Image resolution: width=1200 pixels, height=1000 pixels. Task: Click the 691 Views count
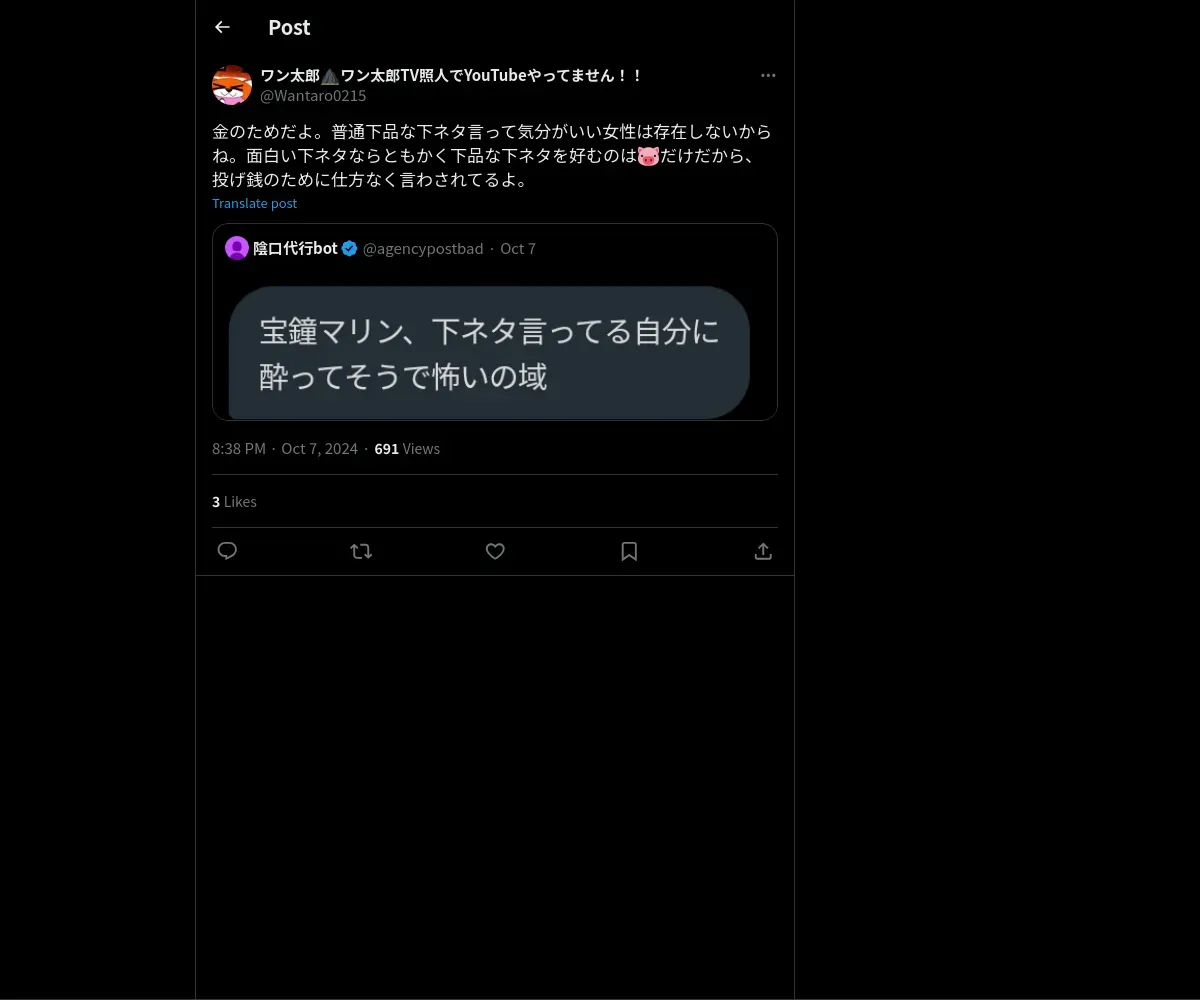click(407, 449)
